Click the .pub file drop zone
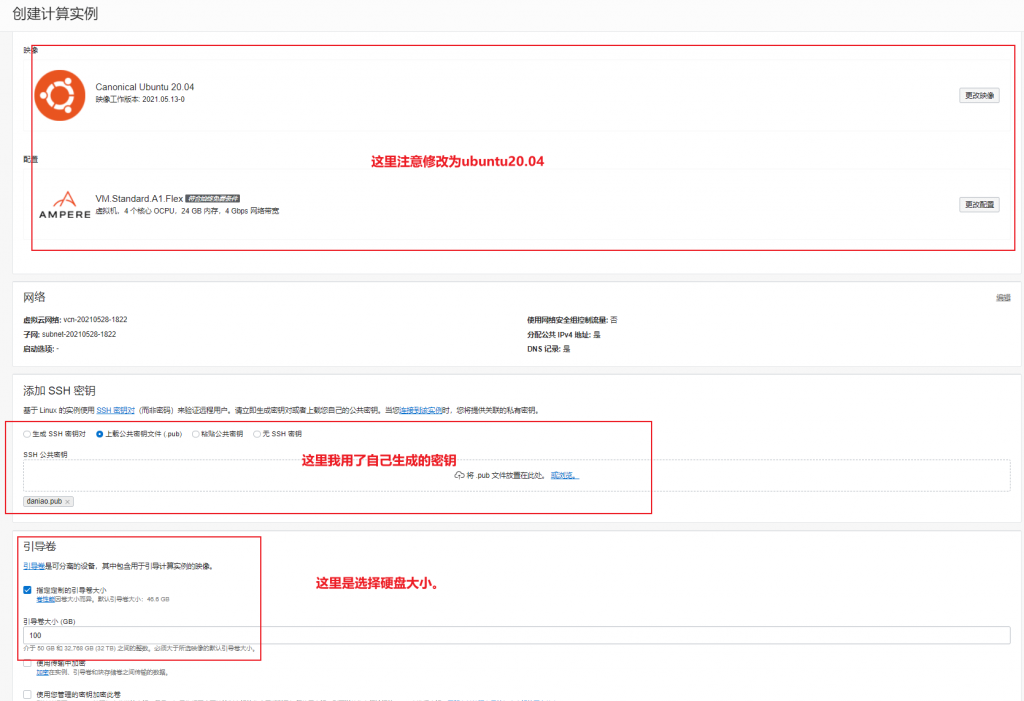The image size is (1024, 701). 517,475
